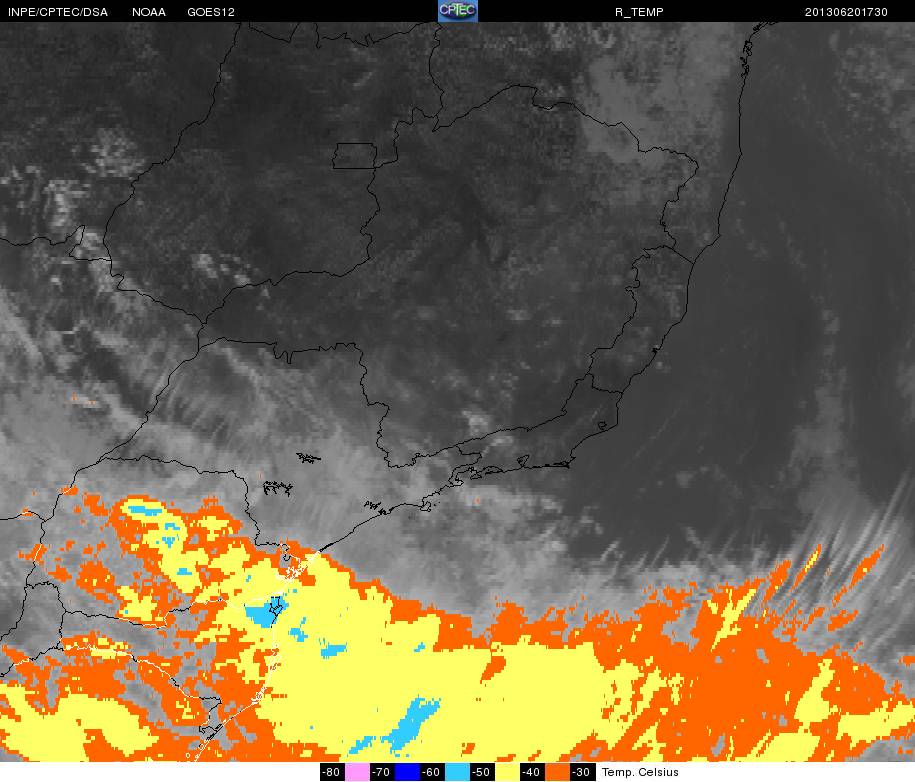Click the Temp. Celsius legend caption
915x782 pixels.
[x=640, y=772]
